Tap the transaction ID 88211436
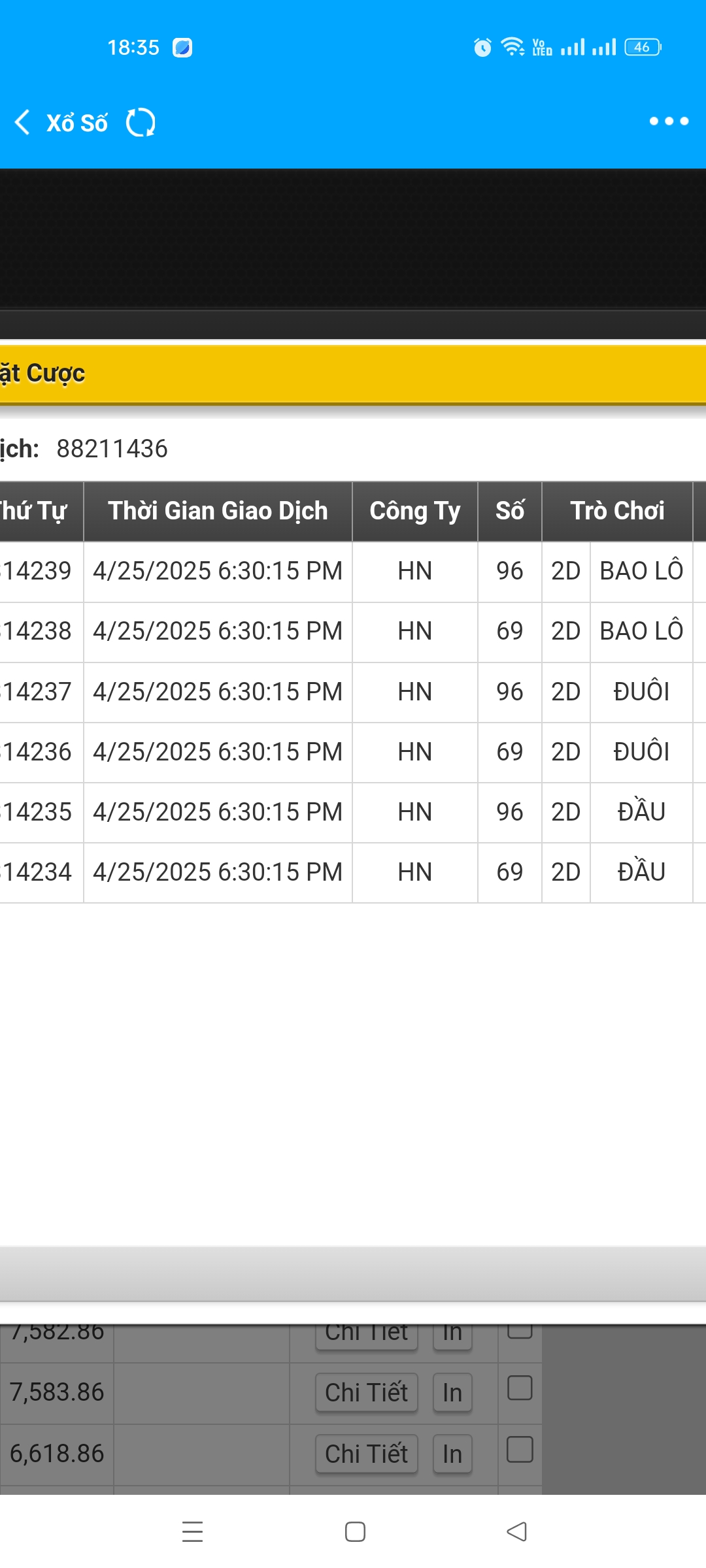The height and width of the screenshot is (1568, 706). (x=112, y=449)
